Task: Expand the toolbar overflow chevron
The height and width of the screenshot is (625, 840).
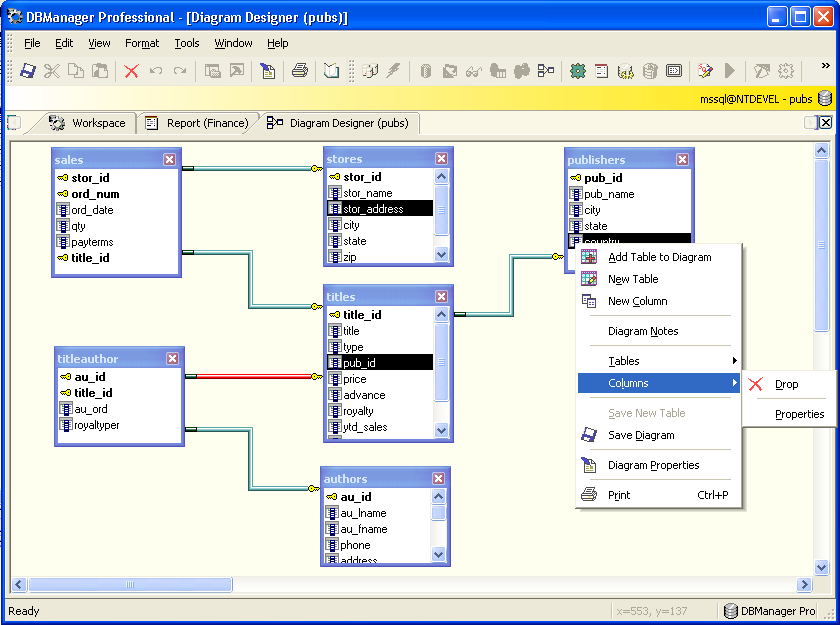Action: click(x=826, y=65)
